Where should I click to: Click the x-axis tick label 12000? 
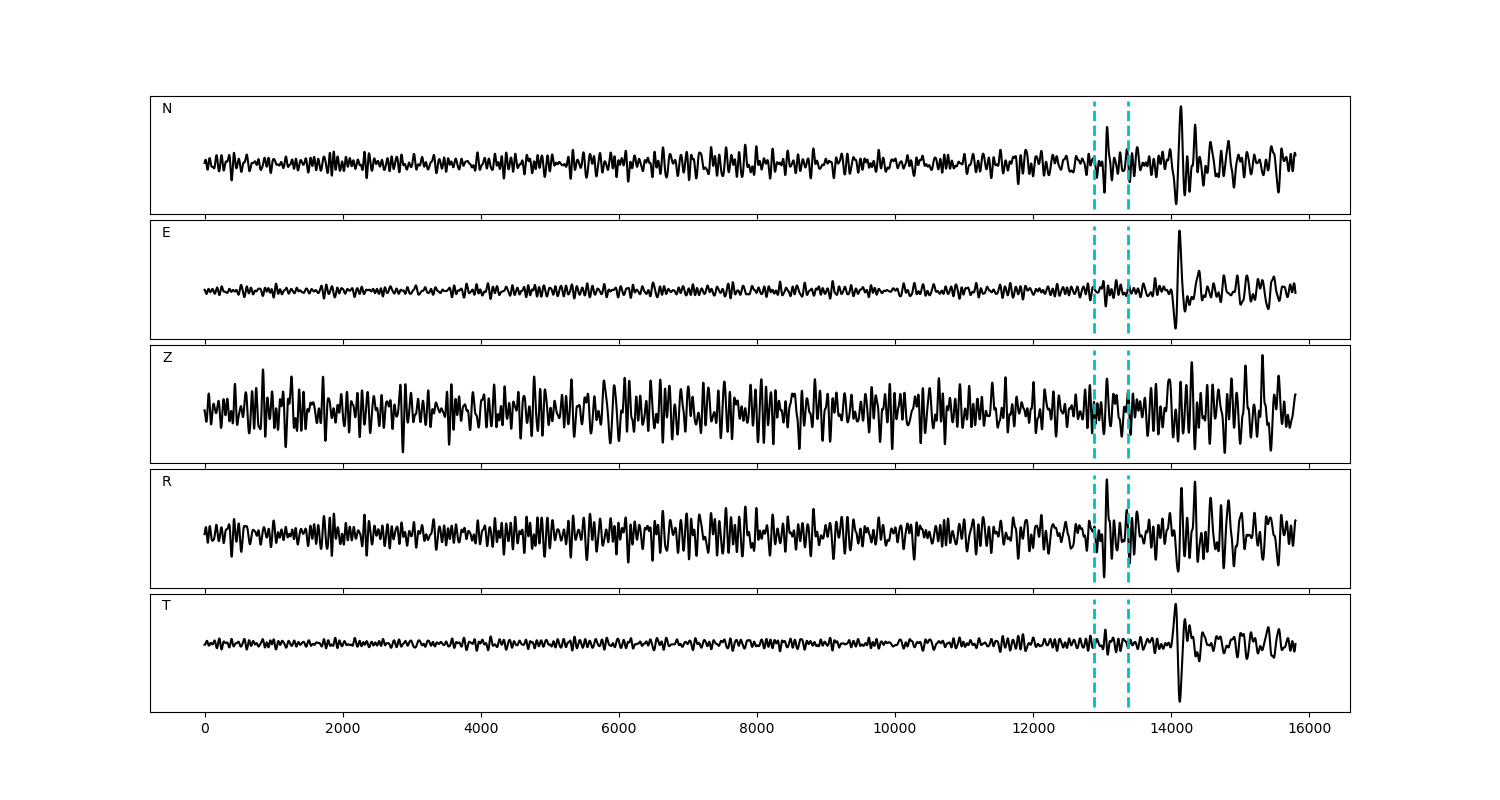(1033, 729)
